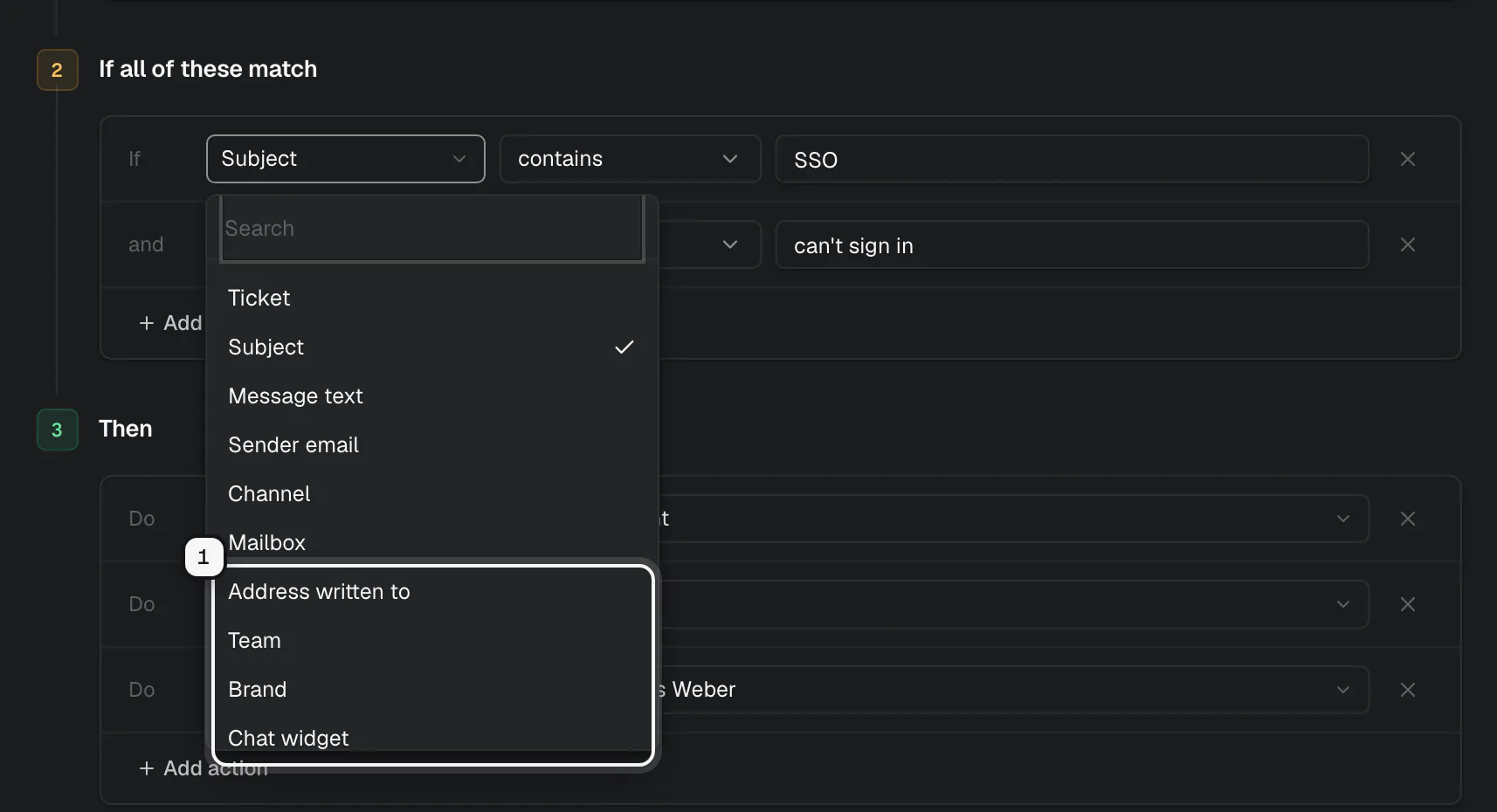Click the Then section heading
This screenshot has height=812, width=1497.
[x=126, y=429]
